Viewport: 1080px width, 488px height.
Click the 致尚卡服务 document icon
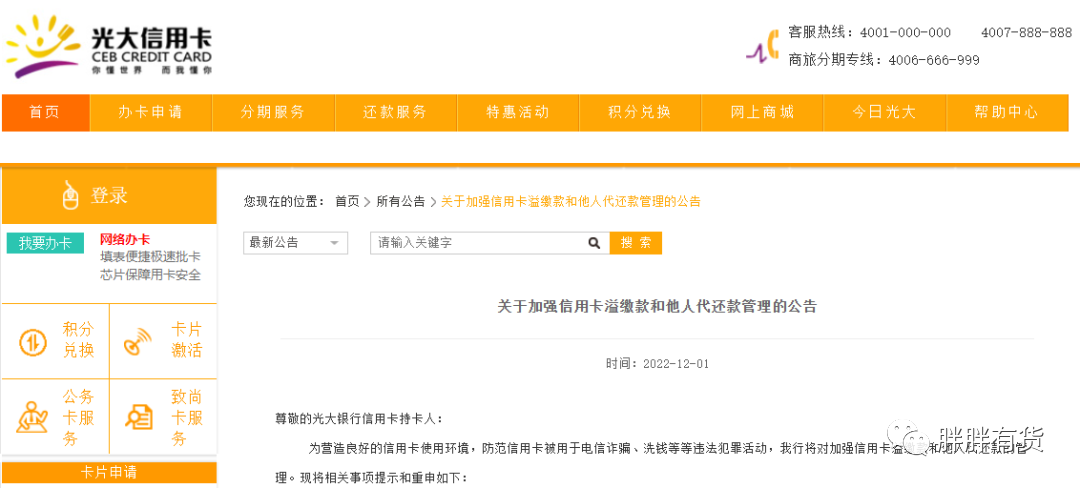point(139,417)
